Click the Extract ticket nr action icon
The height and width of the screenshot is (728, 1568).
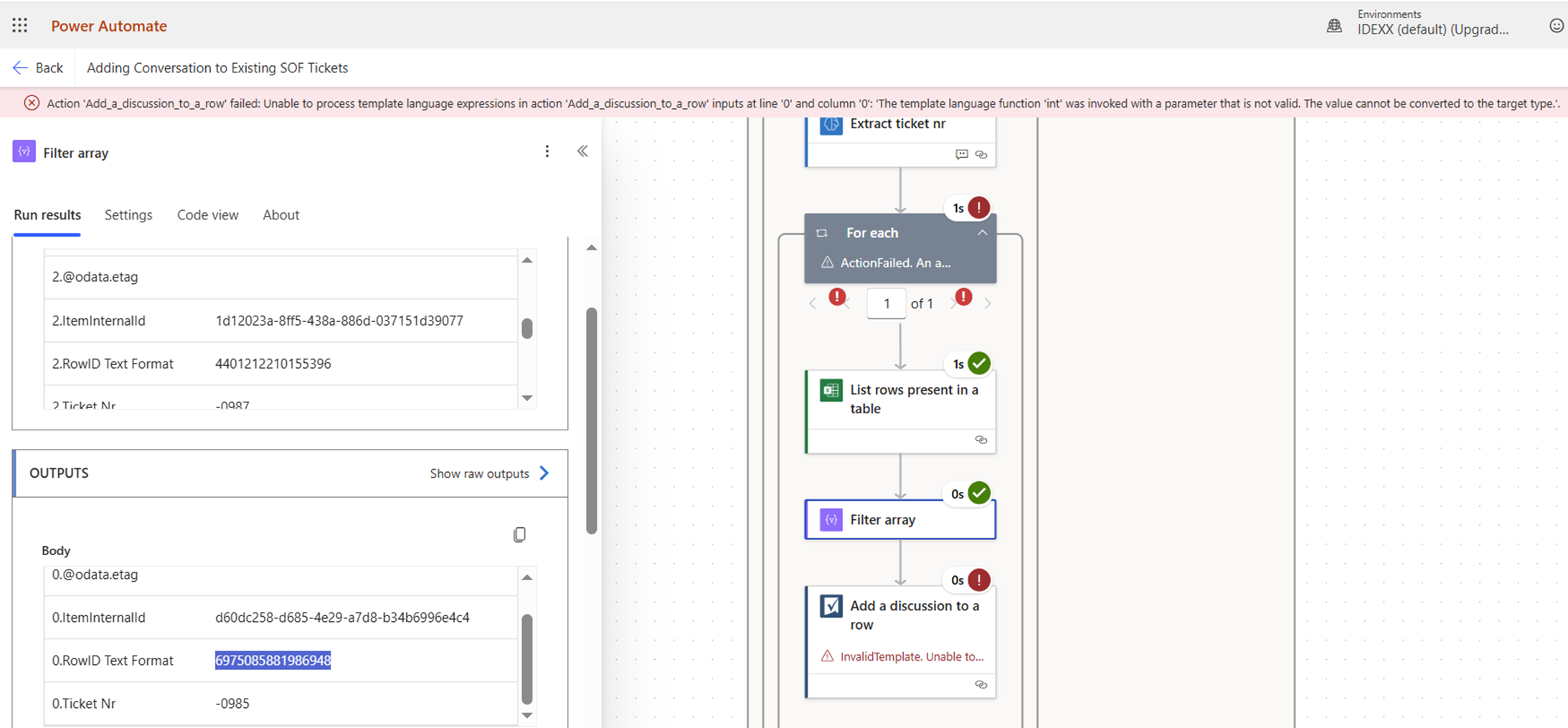pos(831,124)
